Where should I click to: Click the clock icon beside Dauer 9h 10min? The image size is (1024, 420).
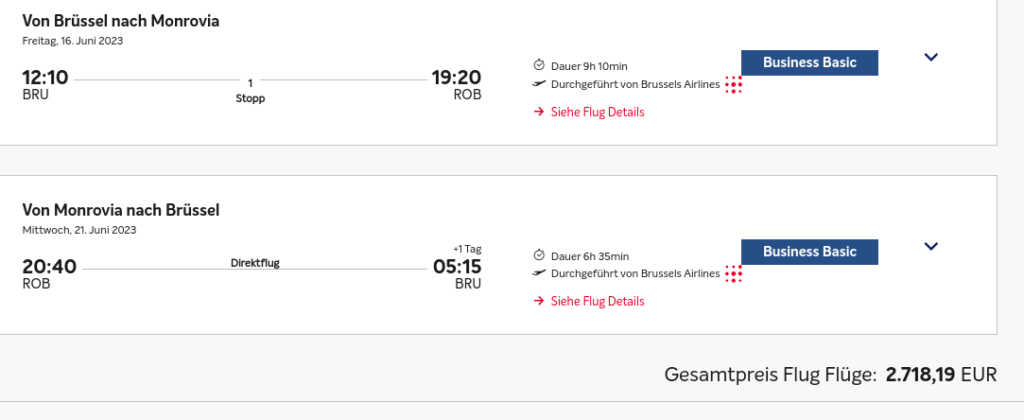(539, 65)
